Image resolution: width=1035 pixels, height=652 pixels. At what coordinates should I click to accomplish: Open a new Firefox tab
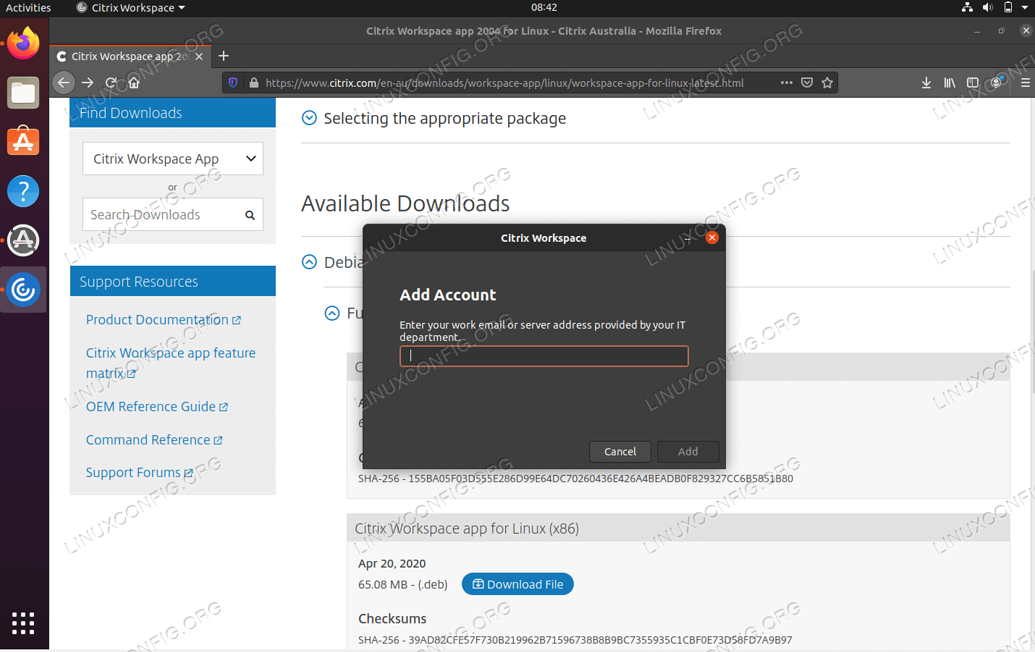pos(224,56)
